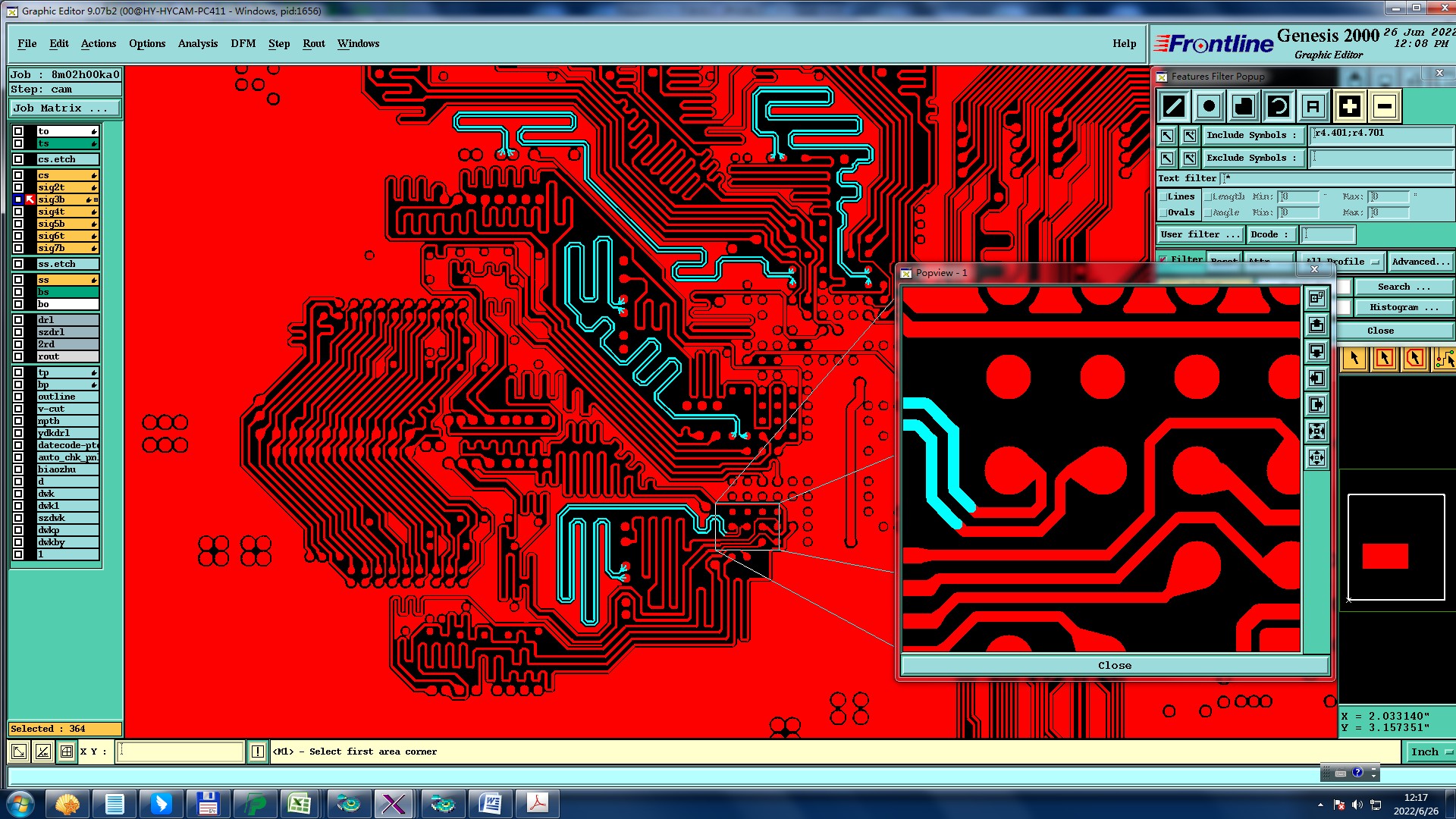The image size is (1456, 819).
Task: Click the Include Symbols input field
Action: click(x=1380, y=135)
